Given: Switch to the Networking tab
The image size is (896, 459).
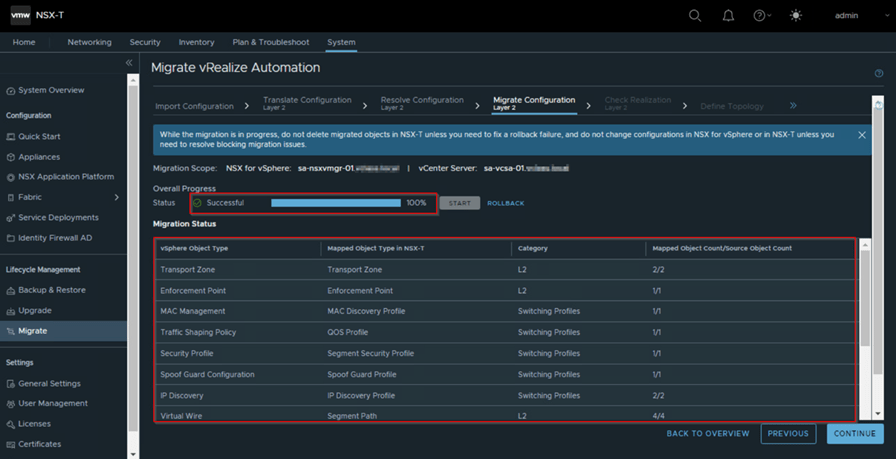Looking at the screenshot, I should 89,42.
